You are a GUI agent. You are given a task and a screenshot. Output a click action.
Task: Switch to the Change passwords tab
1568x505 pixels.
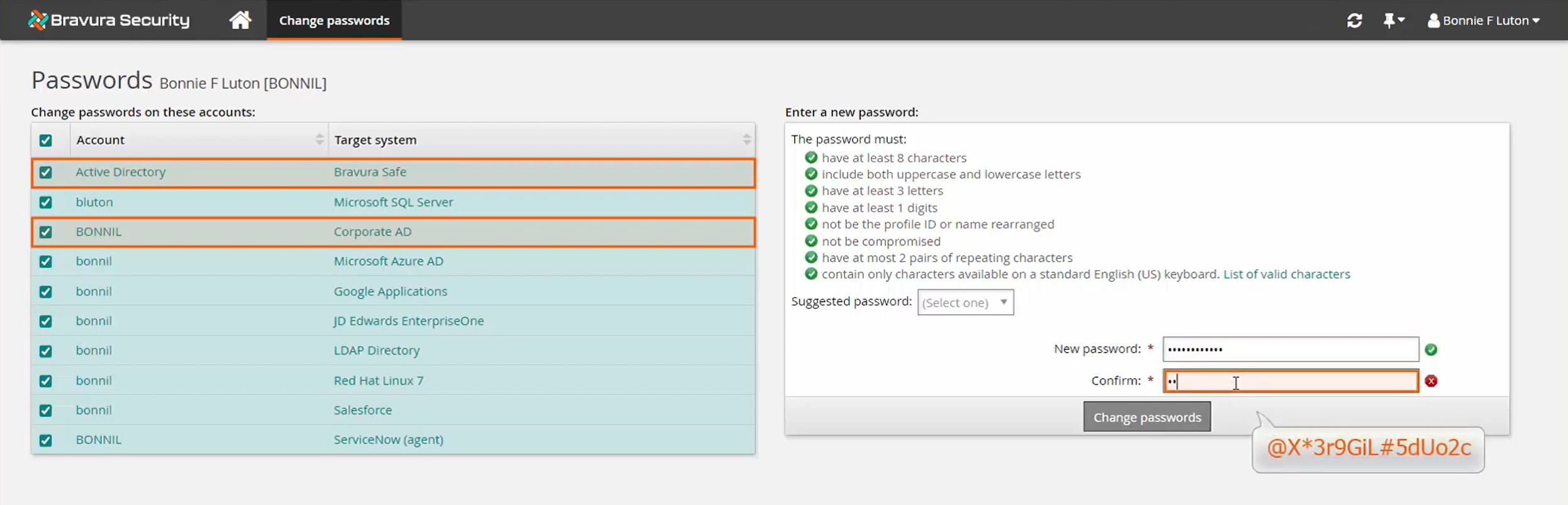tap(334, 20)
